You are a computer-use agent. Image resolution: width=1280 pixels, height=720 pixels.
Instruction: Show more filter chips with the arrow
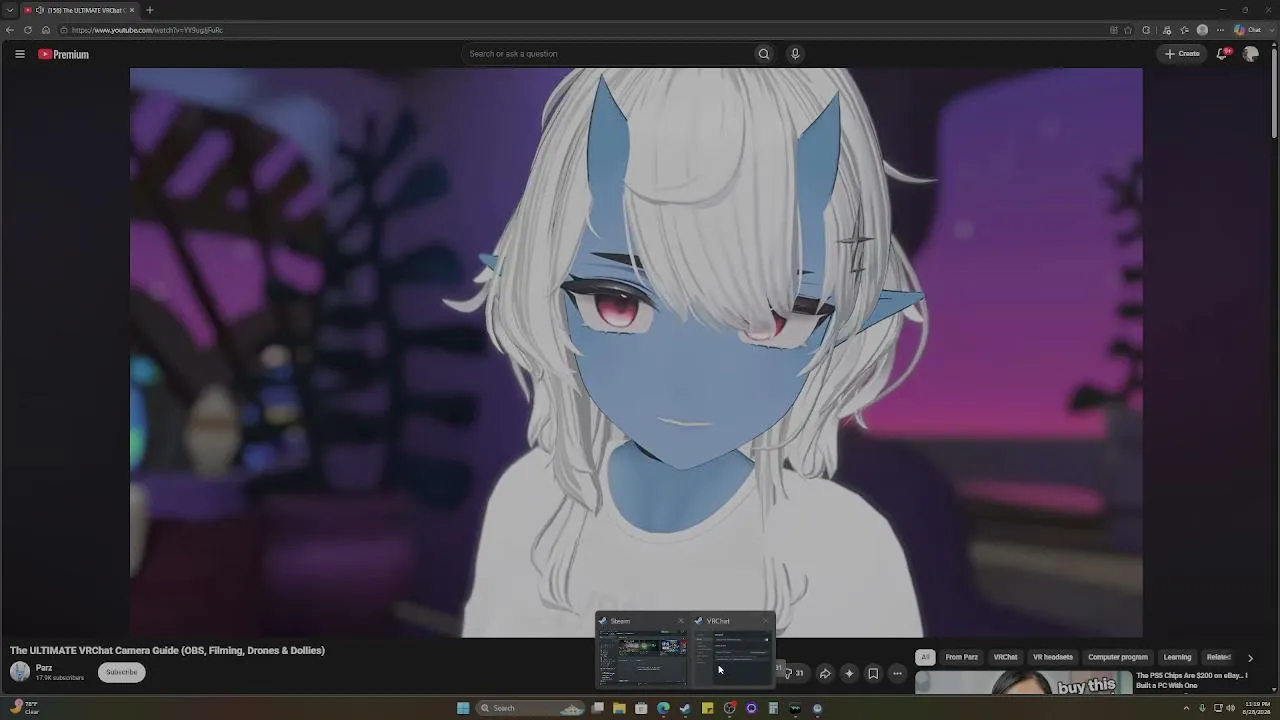coord(1250,658)
